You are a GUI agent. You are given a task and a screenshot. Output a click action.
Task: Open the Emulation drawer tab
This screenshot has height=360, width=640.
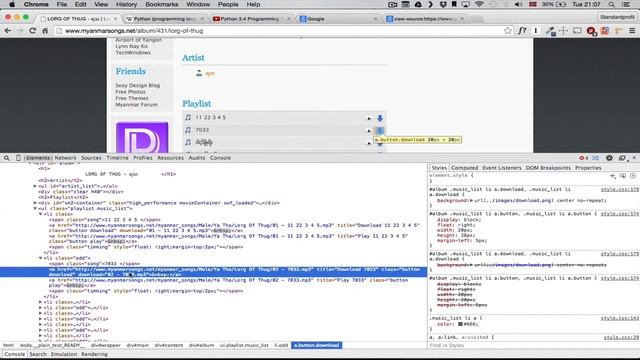coord(64,354)
